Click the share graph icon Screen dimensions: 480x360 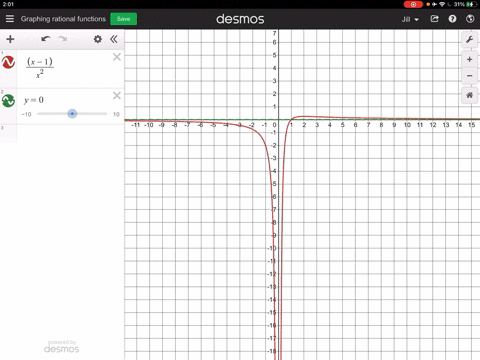pos(434,19)
